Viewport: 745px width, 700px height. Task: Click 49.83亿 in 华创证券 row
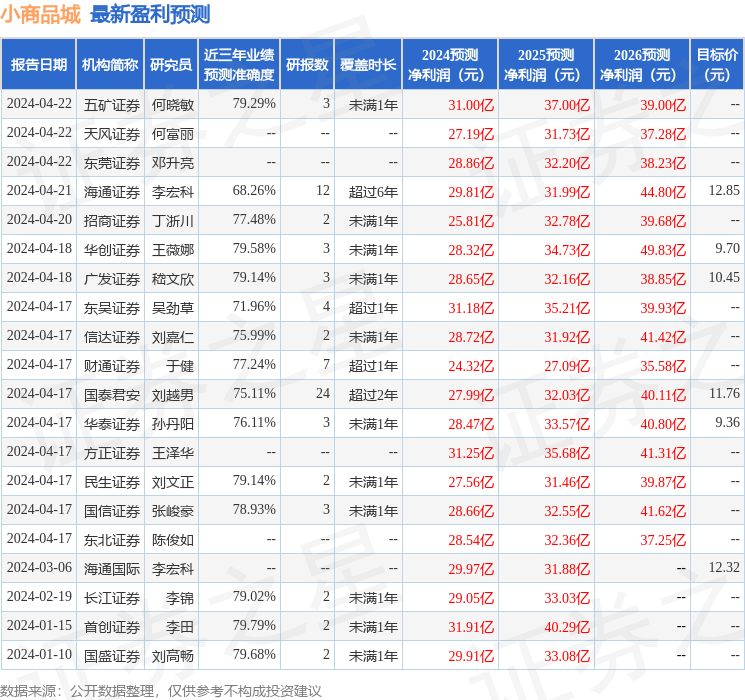[663, 250]
